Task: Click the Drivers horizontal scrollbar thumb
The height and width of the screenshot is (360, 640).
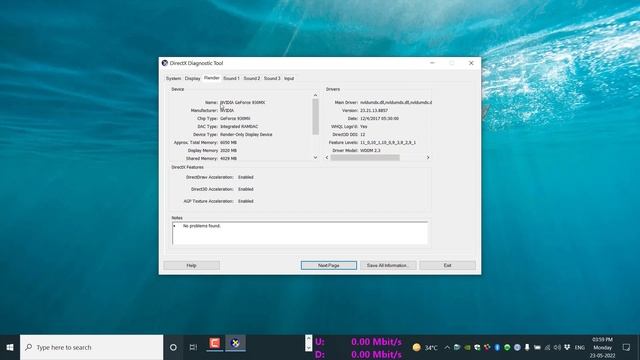Action: tap(365, 158)
